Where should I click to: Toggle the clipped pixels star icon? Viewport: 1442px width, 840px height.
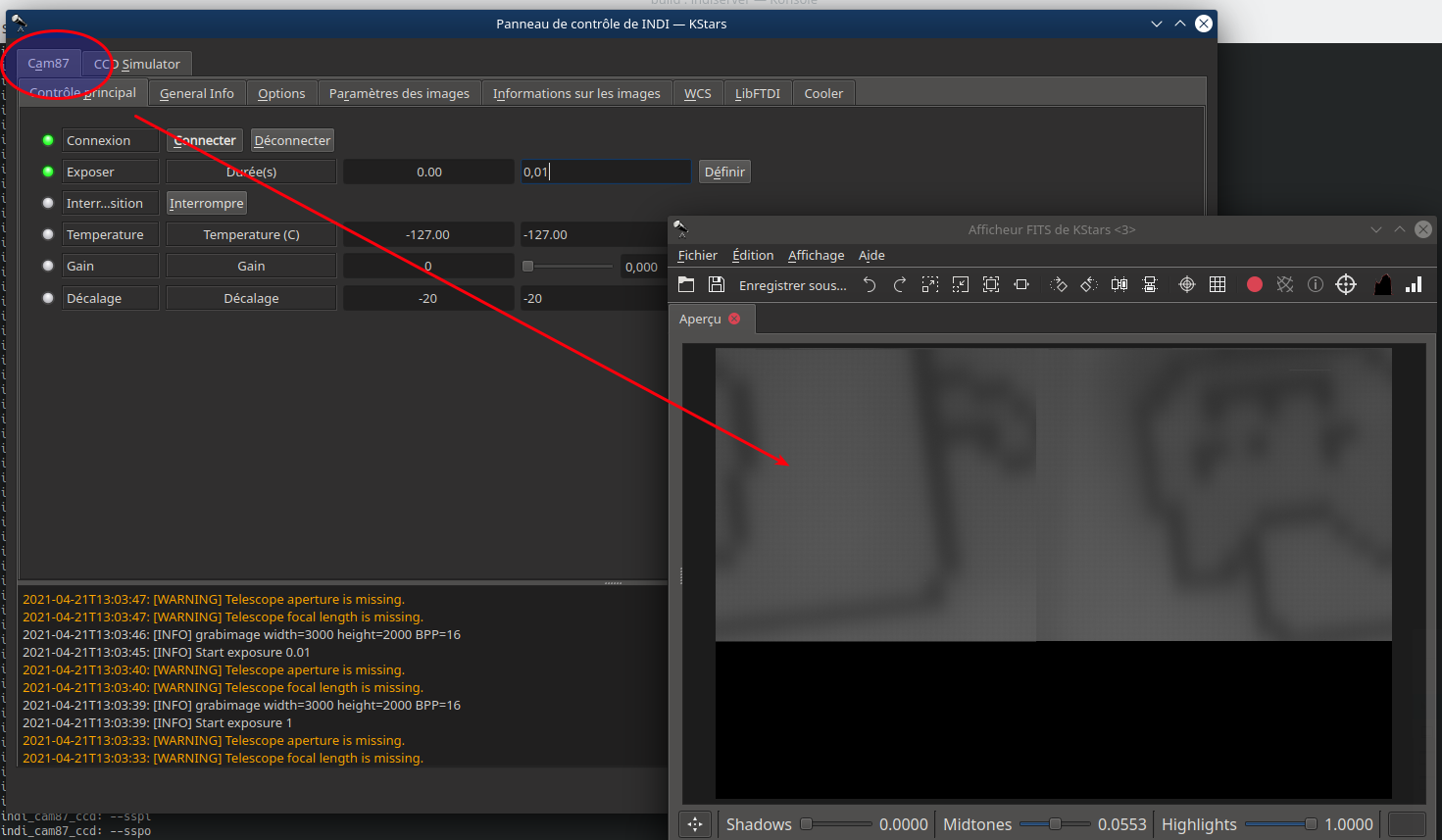1285,284
